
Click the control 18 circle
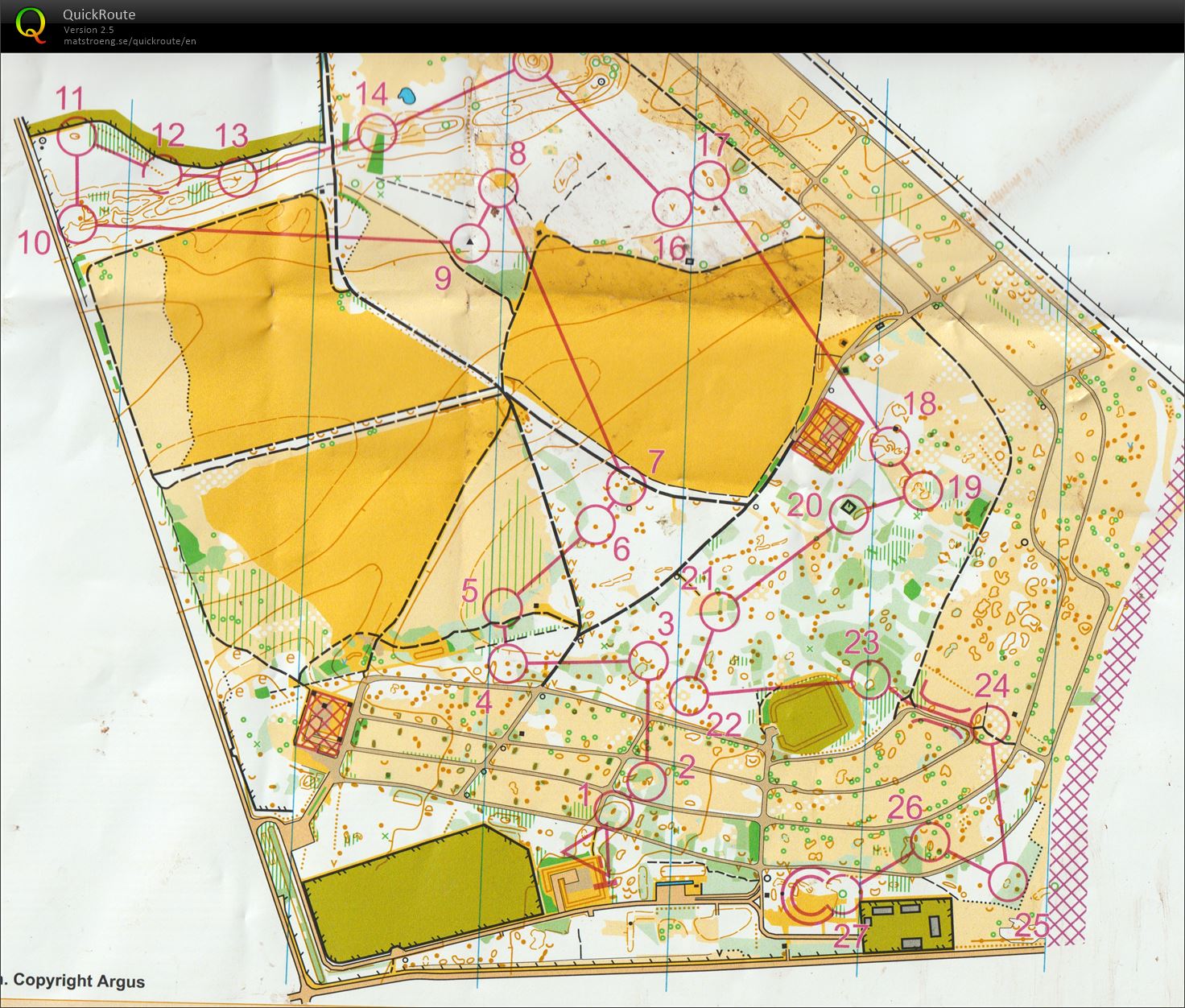click(x=890, y=447)
